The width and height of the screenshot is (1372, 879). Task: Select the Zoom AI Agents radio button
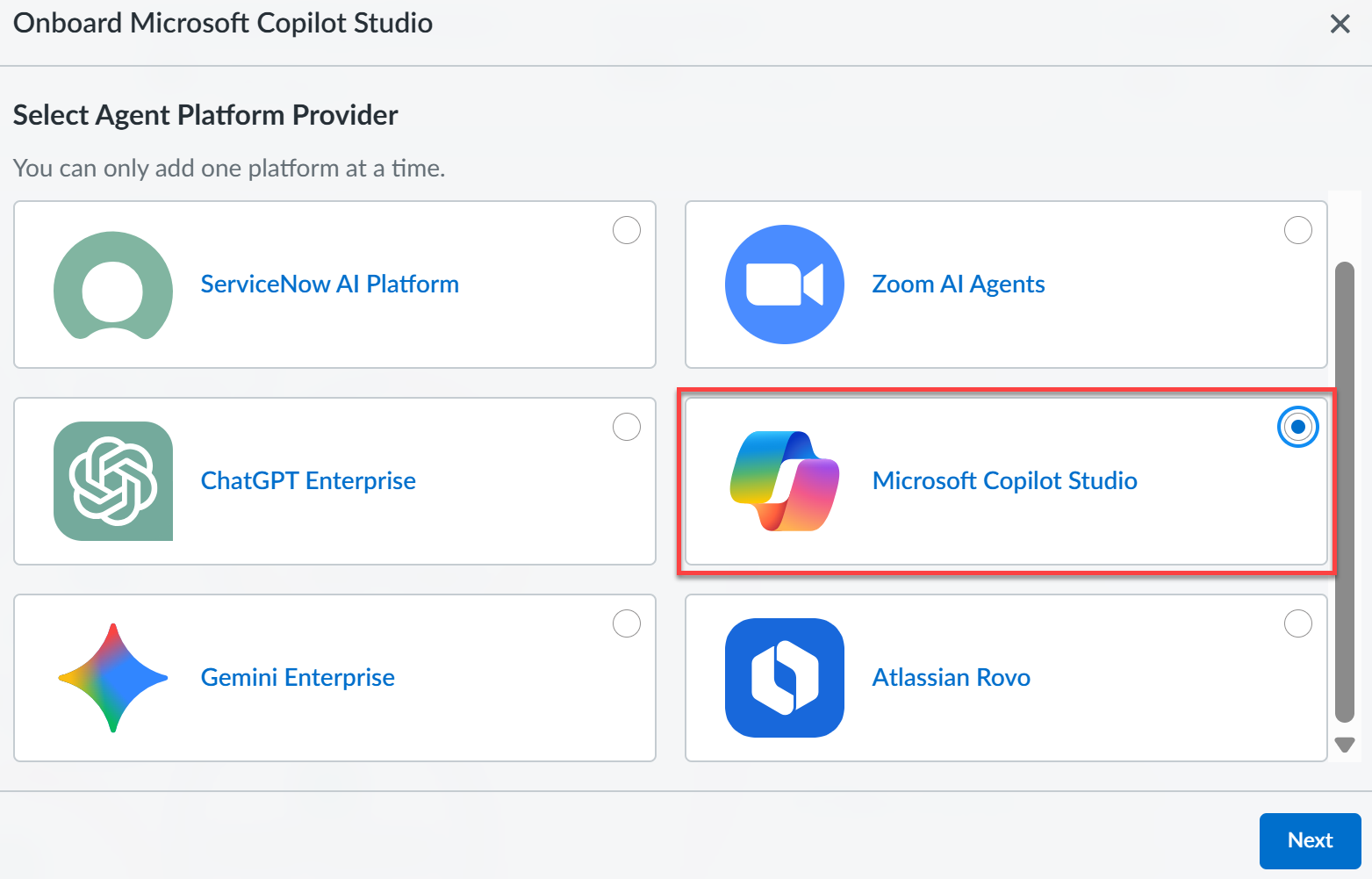coord(1297,231)
